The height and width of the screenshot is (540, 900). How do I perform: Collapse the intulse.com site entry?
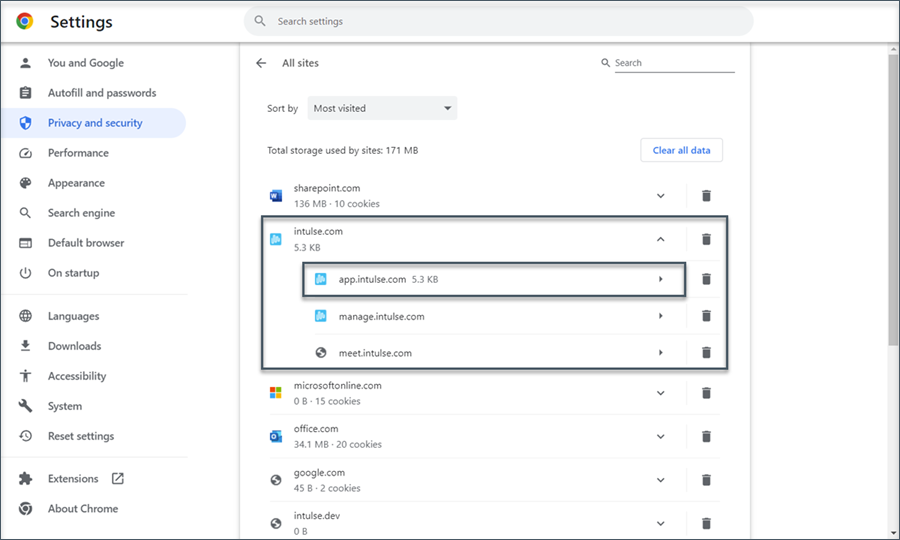click(x=661, y=239)
